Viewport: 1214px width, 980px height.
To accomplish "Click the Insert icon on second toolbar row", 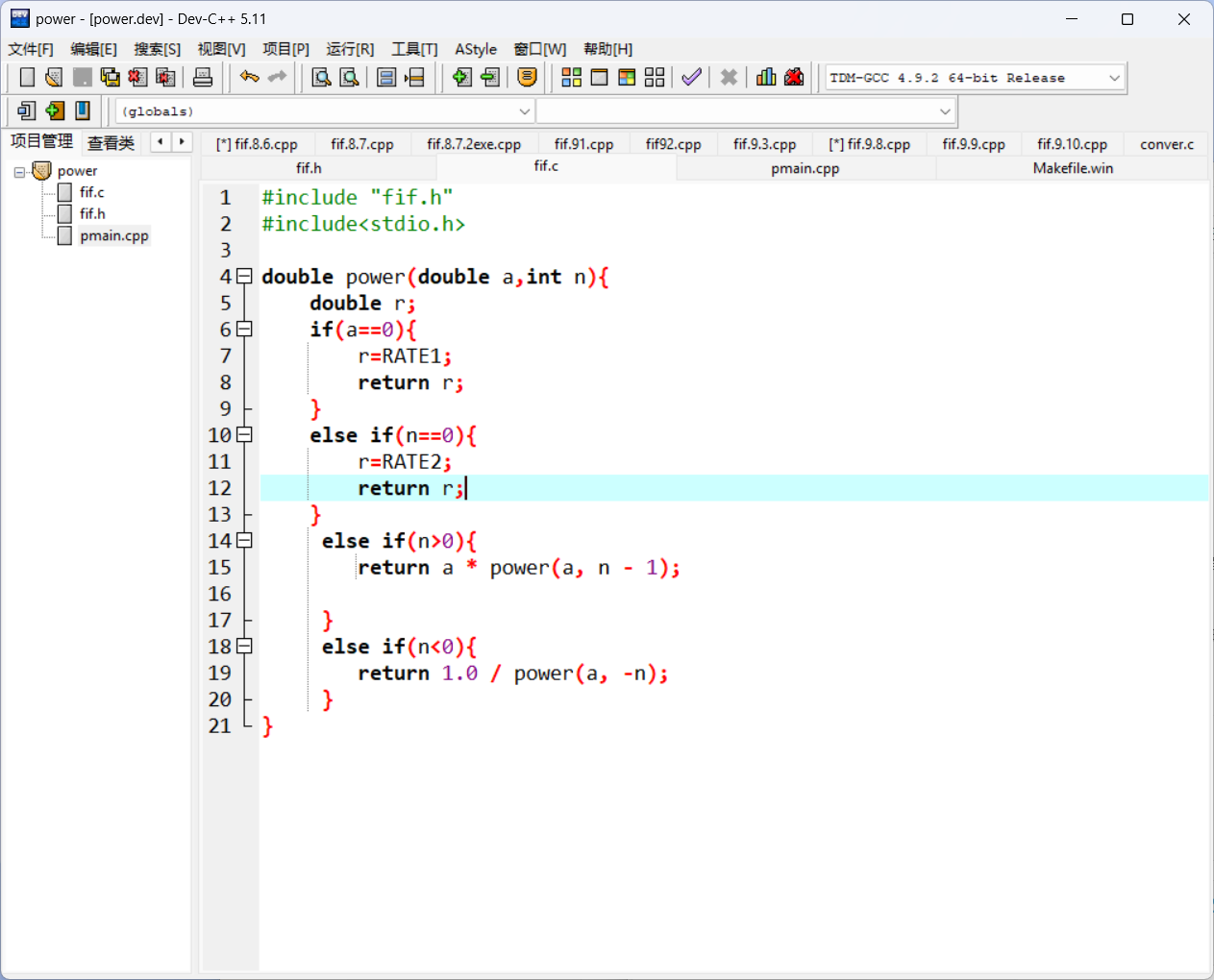I will pos(27,111).
